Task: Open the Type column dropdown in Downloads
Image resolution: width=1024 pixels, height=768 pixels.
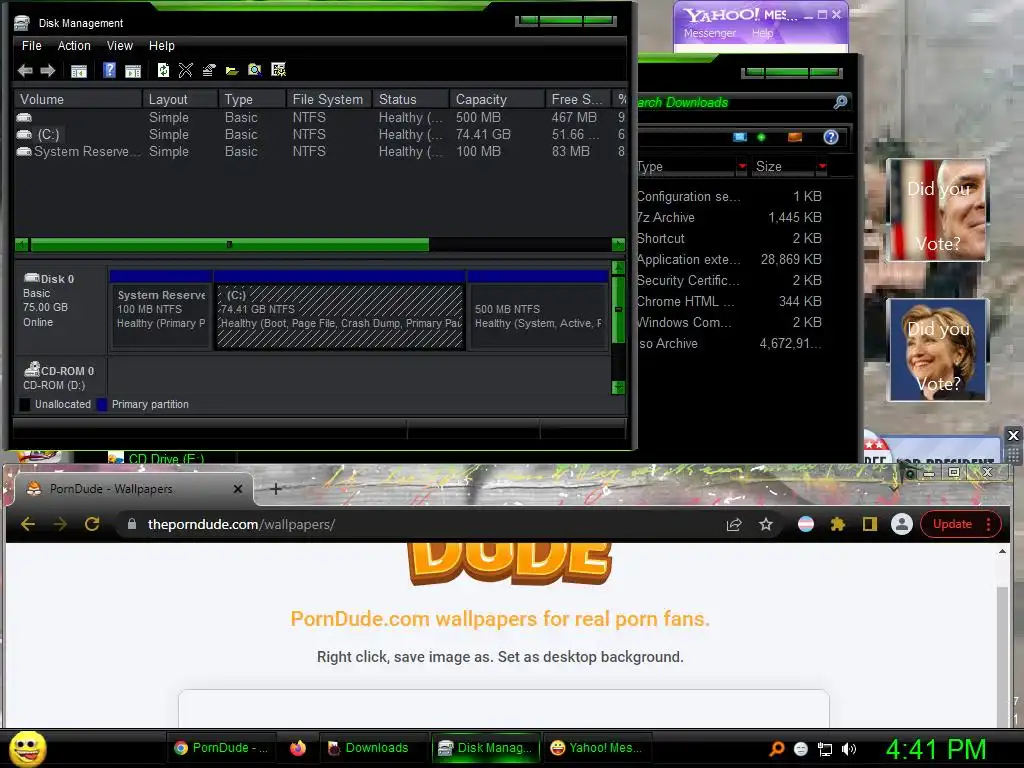Action: (743, 167)
